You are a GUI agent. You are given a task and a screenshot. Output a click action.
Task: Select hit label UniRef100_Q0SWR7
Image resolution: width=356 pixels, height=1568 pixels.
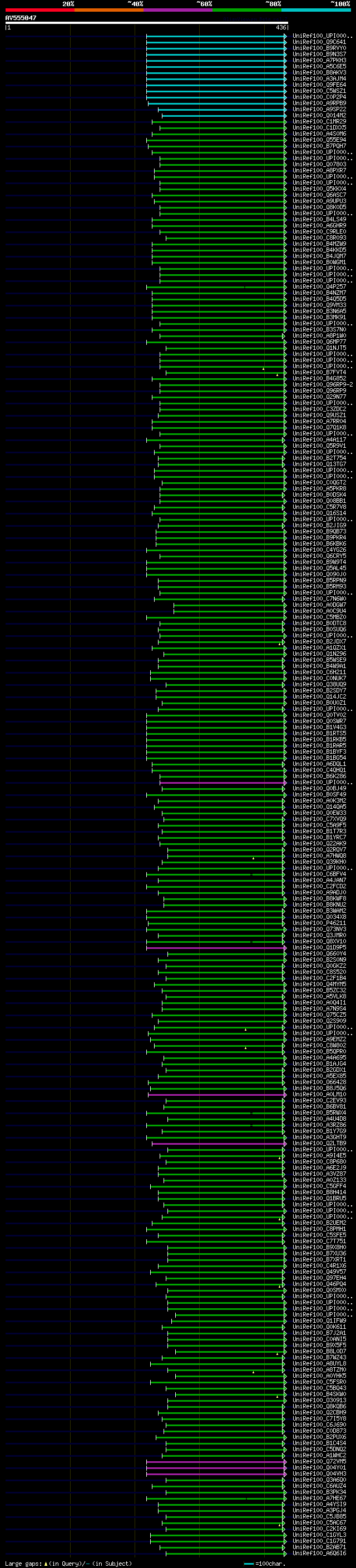click(x=319, y=721)
